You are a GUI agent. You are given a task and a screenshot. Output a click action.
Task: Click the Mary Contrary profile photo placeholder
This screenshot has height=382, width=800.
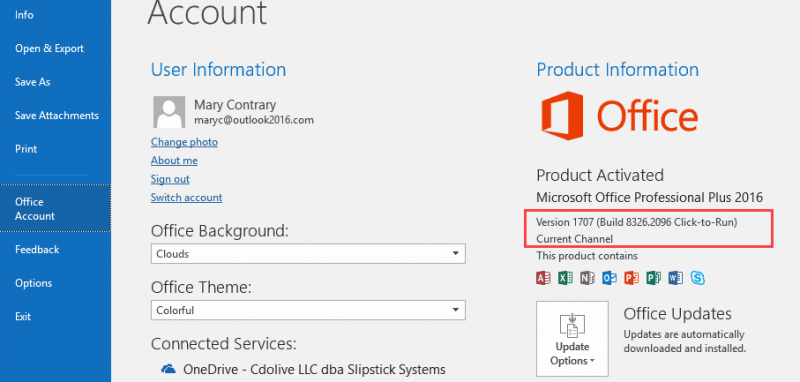point(169,112)
